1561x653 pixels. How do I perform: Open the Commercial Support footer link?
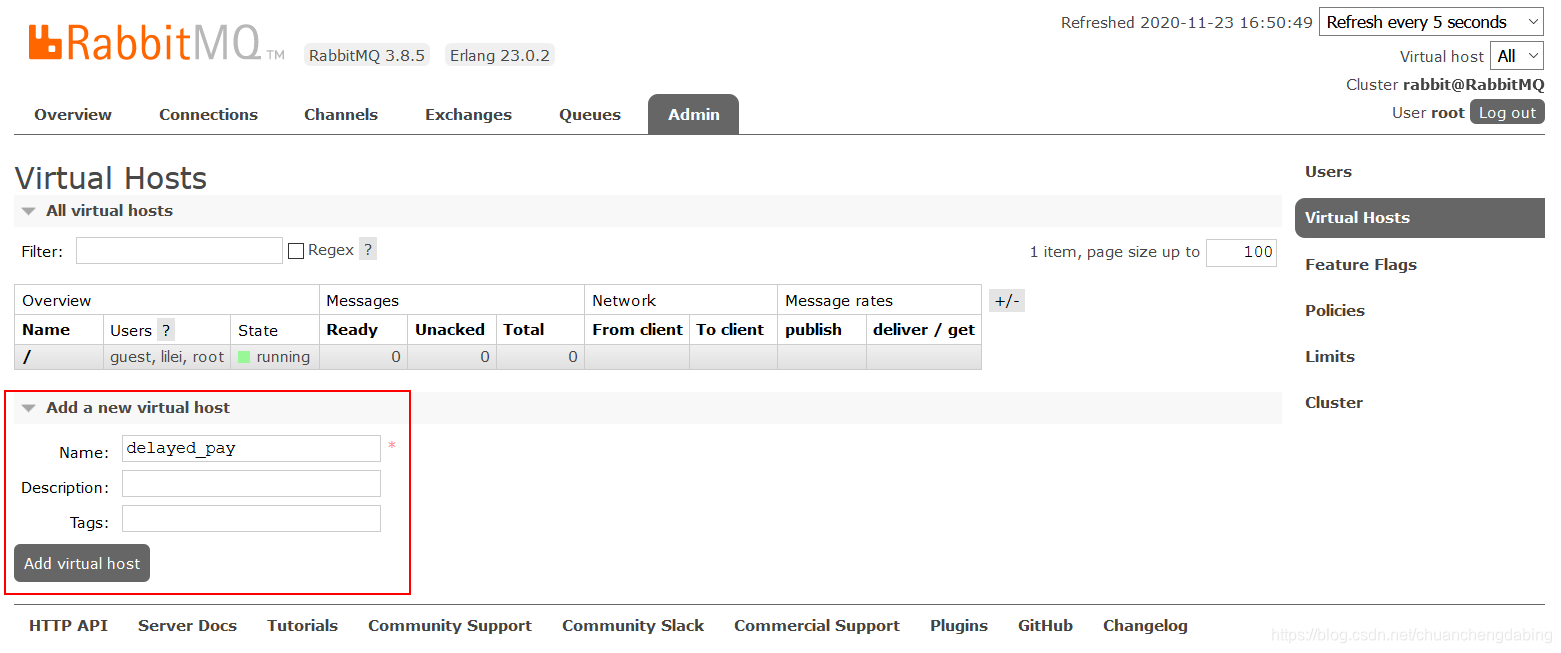(817, 626)
